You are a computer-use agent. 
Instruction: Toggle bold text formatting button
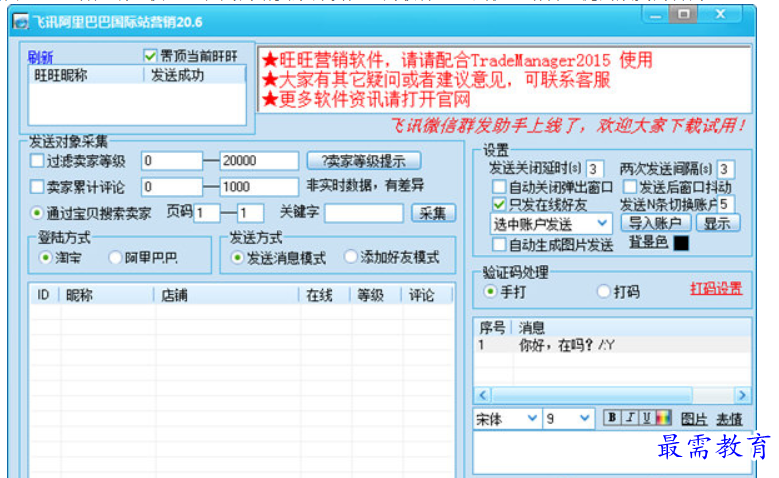pos(613,418)
